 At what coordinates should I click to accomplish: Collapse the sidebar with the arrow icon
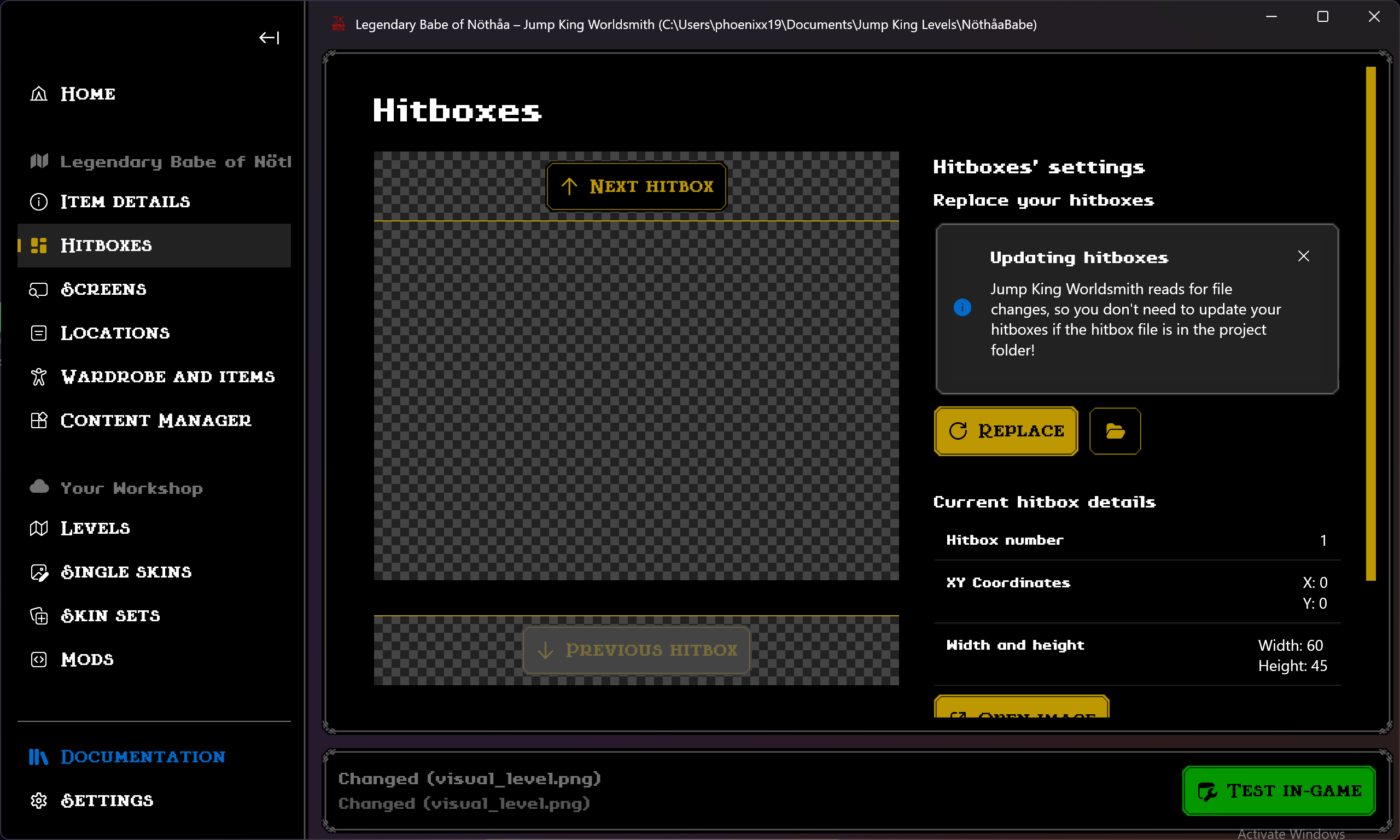[x=269, y=37]
